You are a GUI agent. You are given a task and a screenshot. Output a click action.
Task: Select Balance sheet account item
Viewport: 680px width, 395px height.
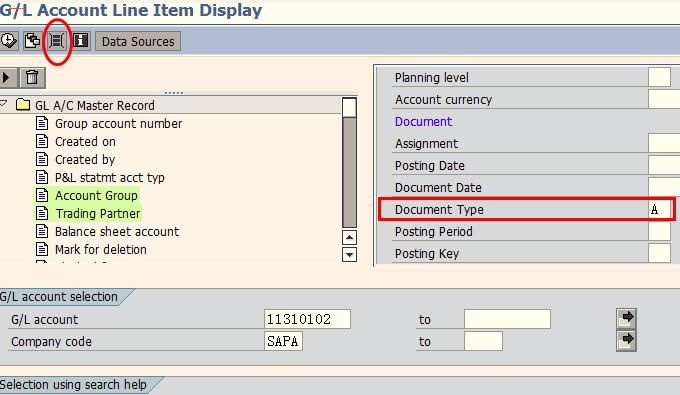(x=117, y=232)
